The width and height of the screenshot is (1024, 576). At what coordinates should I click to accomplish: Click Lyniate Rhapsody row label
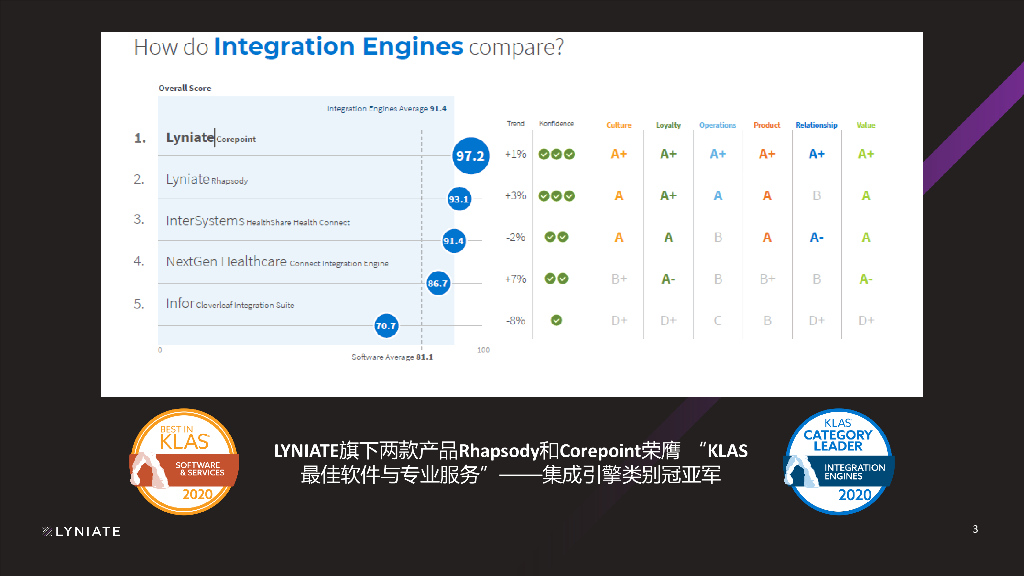[x=206, y=180]
